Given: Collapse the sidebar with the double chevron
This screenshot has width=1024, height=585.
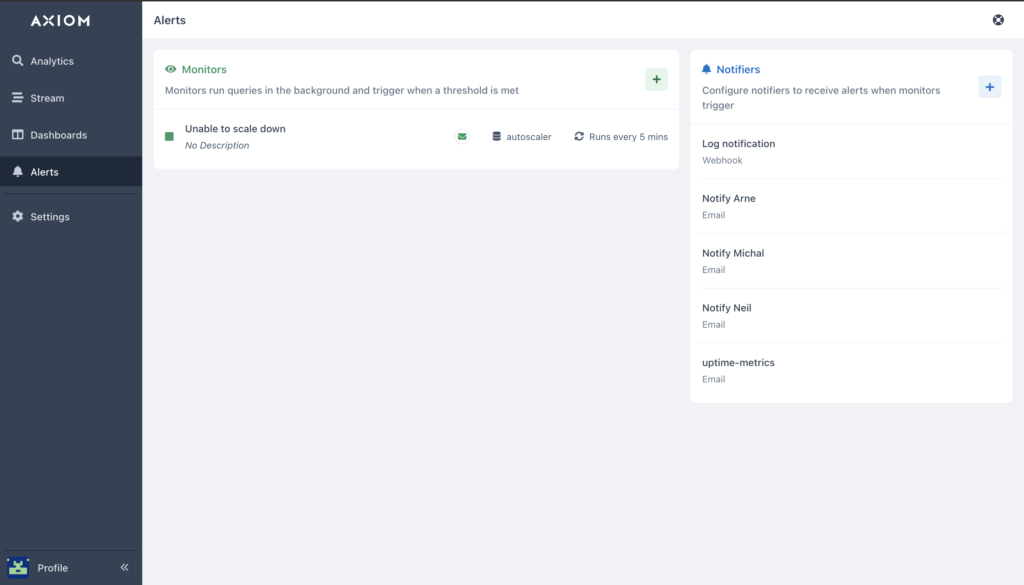Looking at the screenshot, I should click(x=125, y=567).
